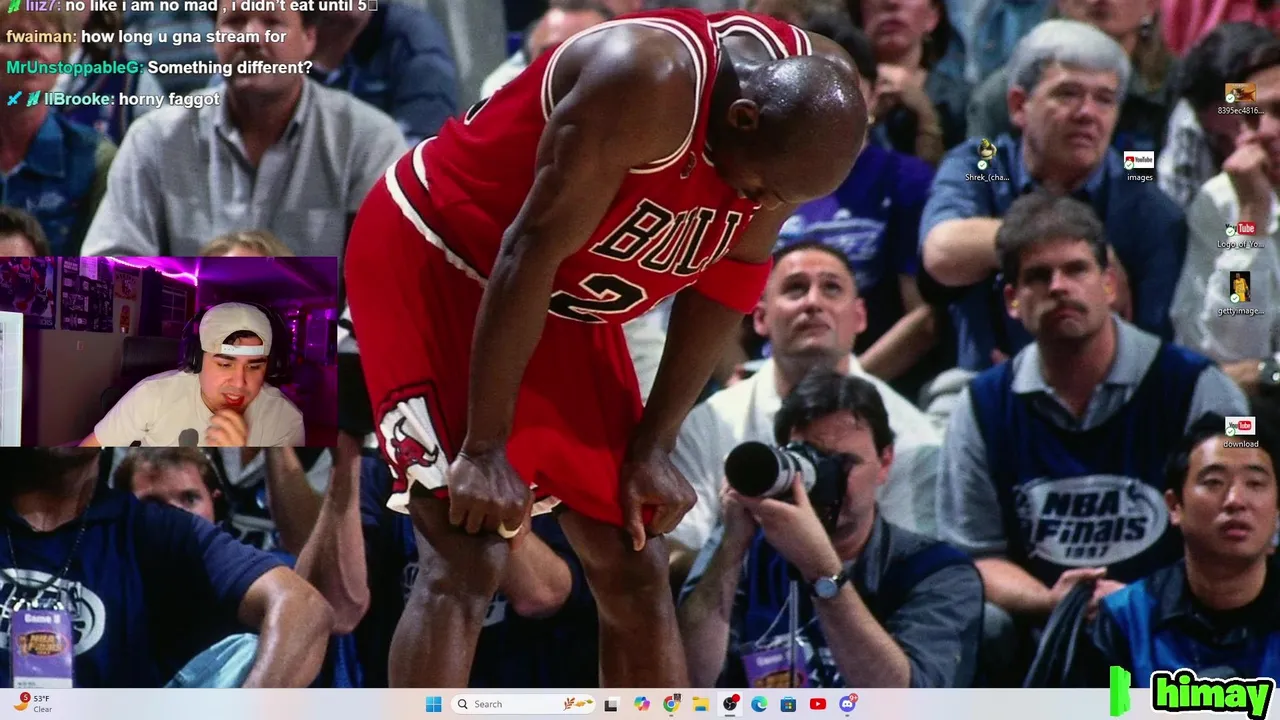This screenshot has height=720, width=1280.
Task: Click chat message 'how long u gna stream for'
Action: (x=183, y=36)
